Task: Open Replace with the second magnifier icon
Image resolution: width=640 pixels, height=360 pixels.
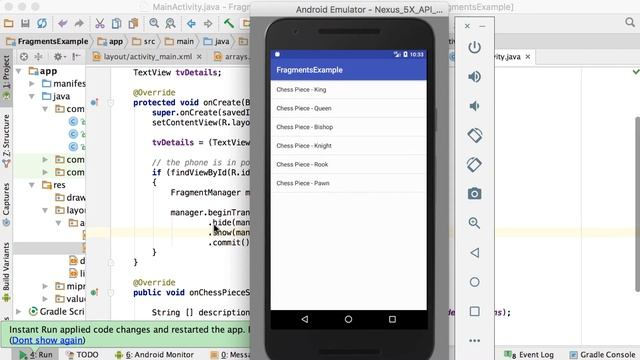Action: click(170, 24)
